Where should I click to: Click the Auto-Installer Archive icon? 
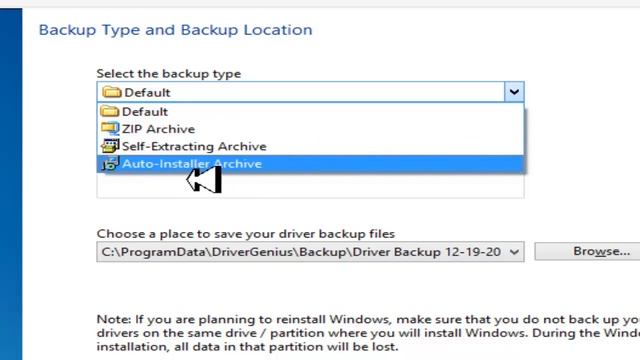[110, 164]
